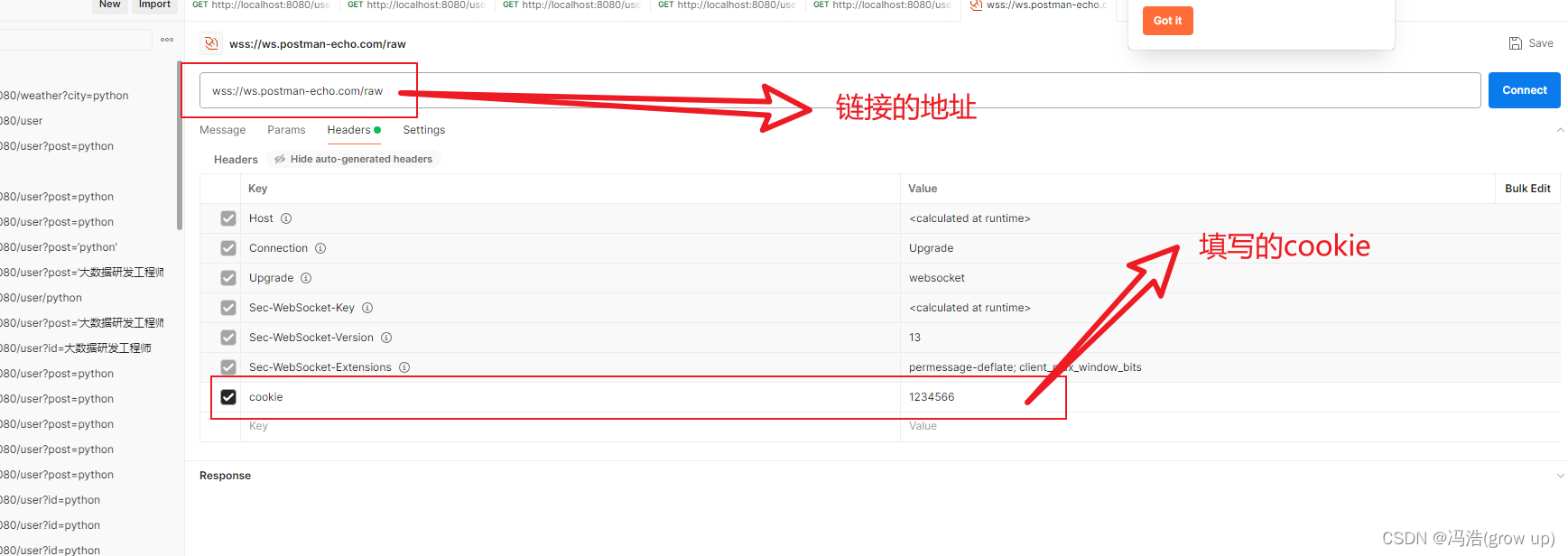
Task: Open history item 080/user/python
Action: click(x=41, y=298)
